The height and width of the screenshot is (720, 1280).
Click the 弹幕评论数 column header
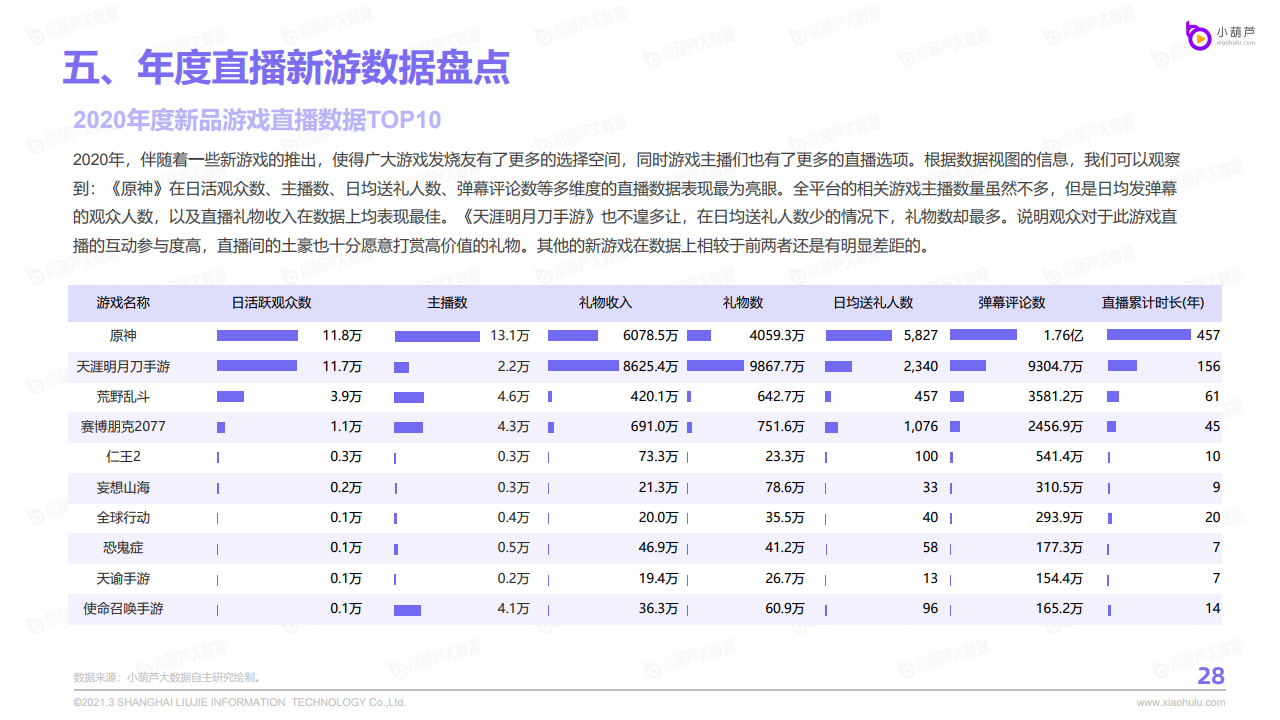tap(1011, 303)
